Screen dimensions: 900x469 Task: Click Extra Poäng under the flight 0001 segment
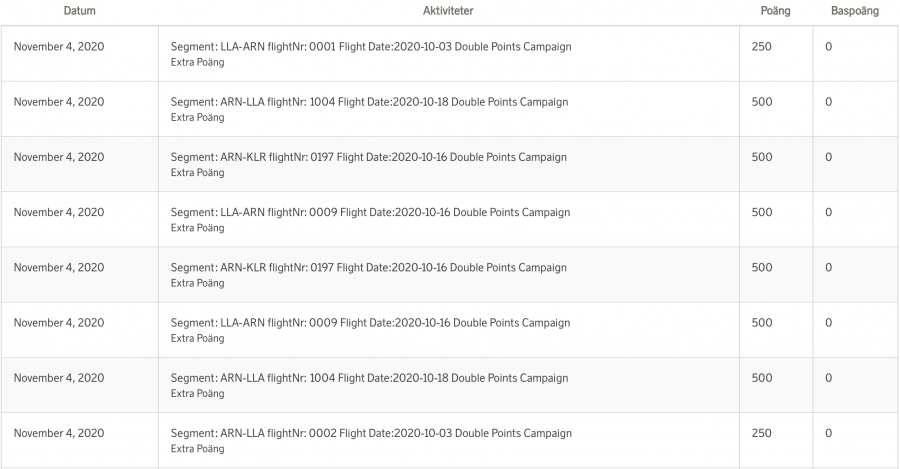(197, 62)
